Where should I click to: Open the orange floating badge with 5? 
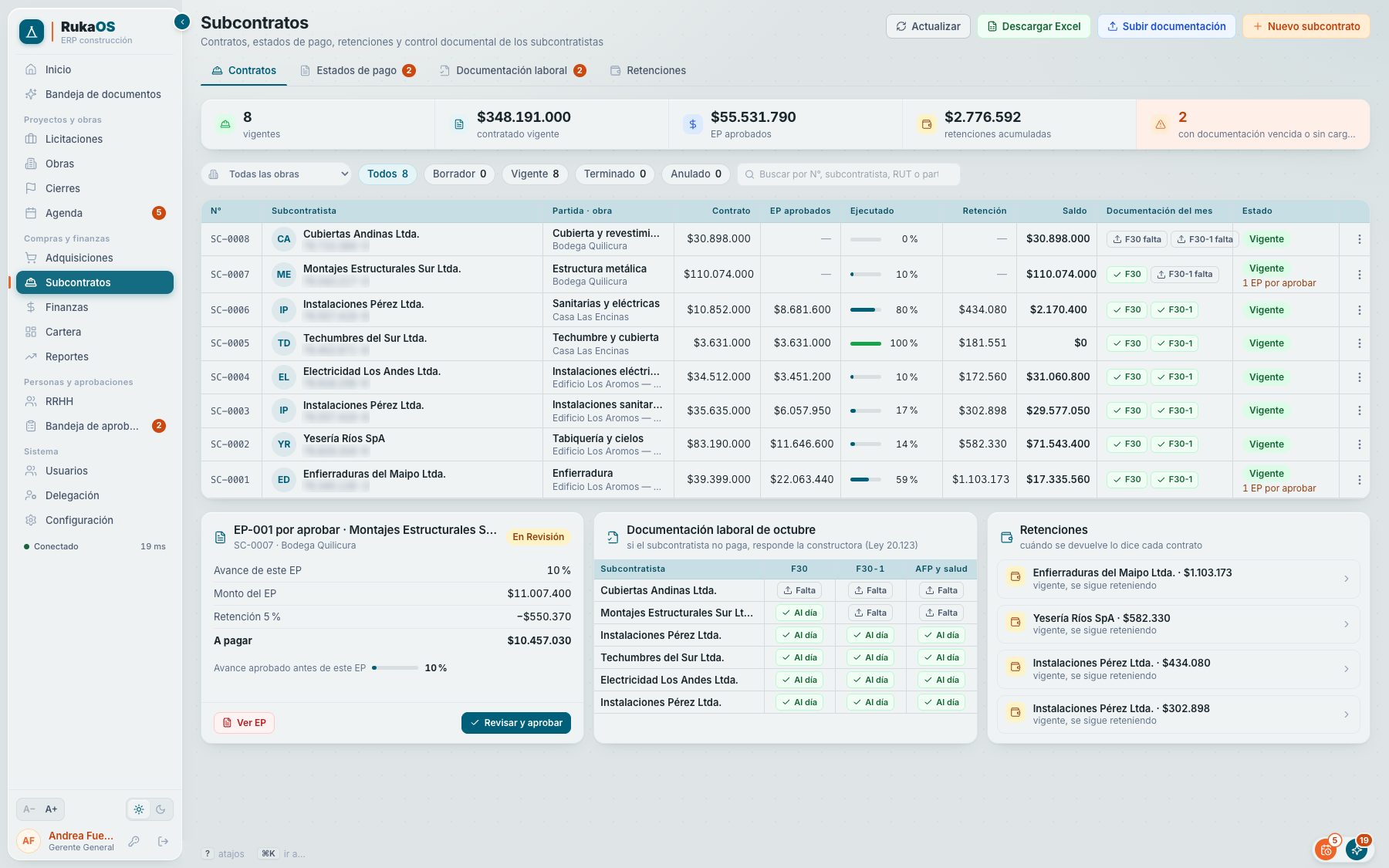click(1326, 849)
